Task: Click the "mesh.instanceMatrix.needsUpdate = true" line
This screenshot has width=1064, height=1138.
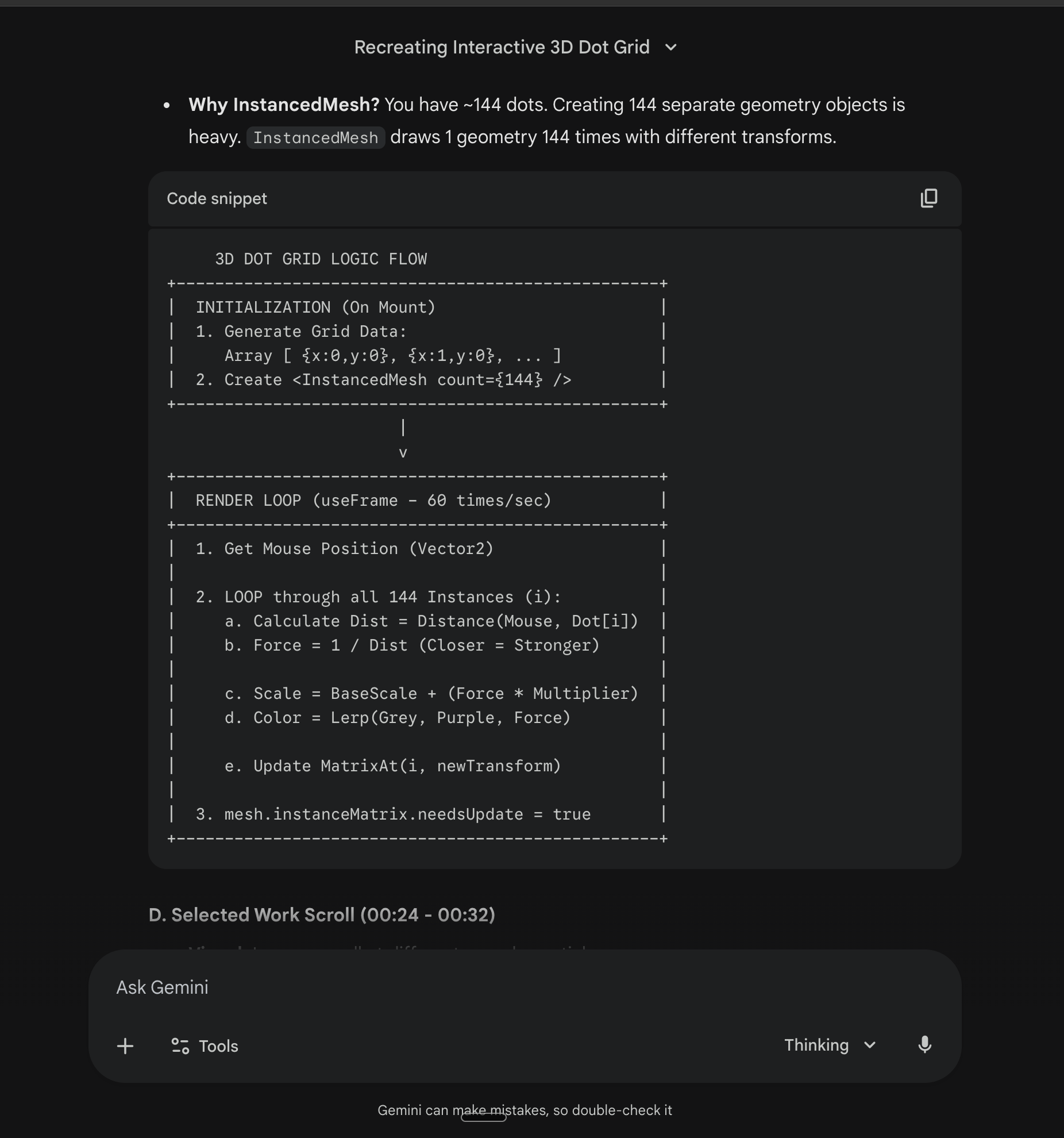Action: tap(407, 814)
